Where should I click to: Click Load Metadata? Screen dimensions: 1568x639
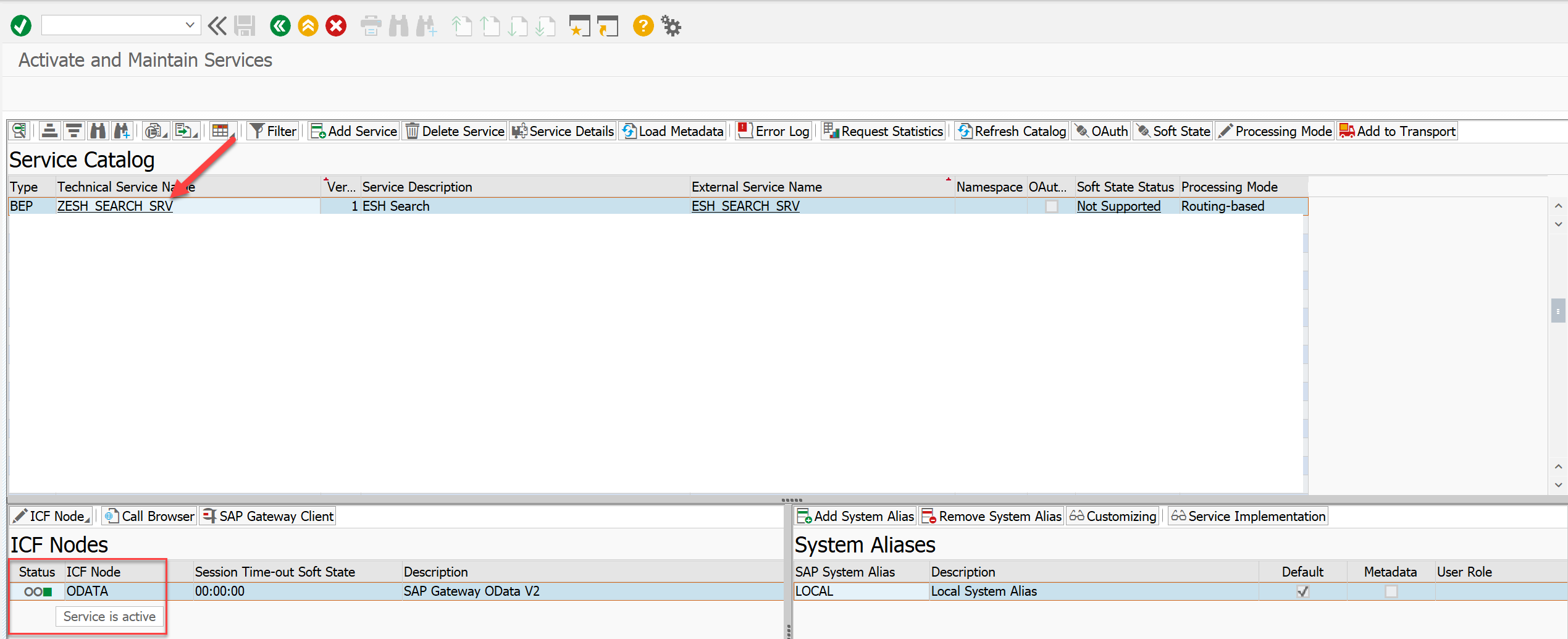coord(673,131)
